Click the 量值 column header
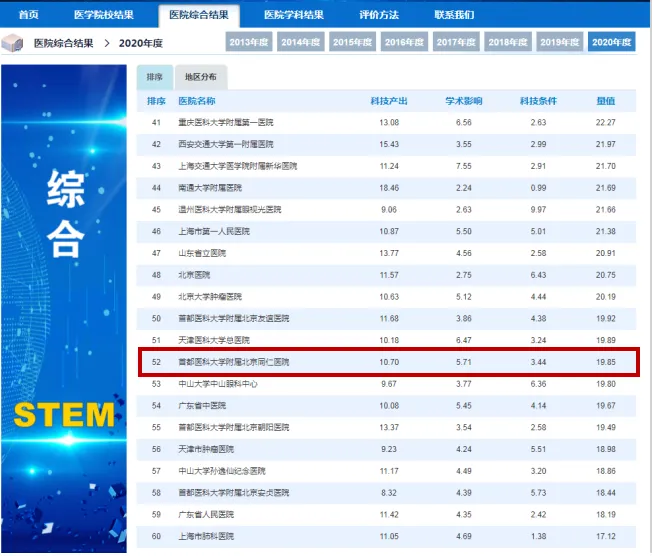652x556 pixels. tap(605, 101)
